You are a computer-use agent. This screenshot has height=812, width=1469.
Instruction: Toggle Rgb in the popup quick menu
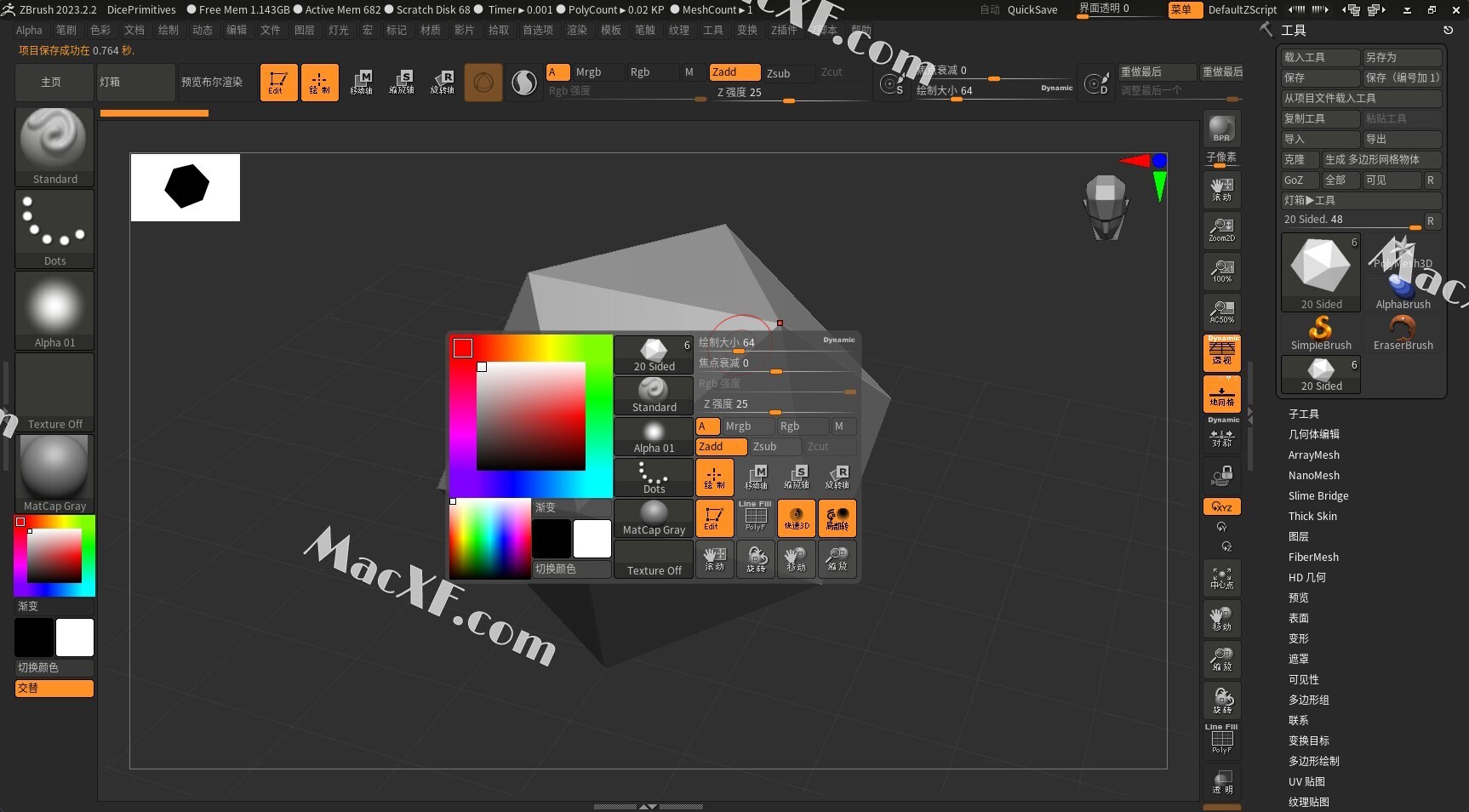pyautogui.click(x=803, y=426)
